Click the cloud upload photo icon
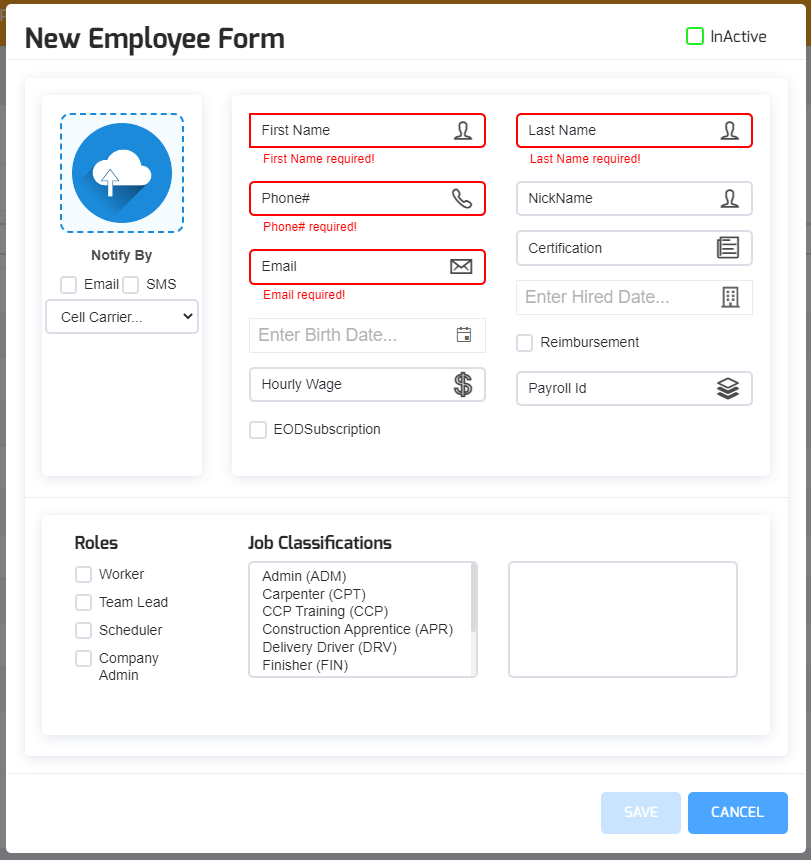Image resolution: width=811 pixels, height=860 pixels. click(122, 173)
